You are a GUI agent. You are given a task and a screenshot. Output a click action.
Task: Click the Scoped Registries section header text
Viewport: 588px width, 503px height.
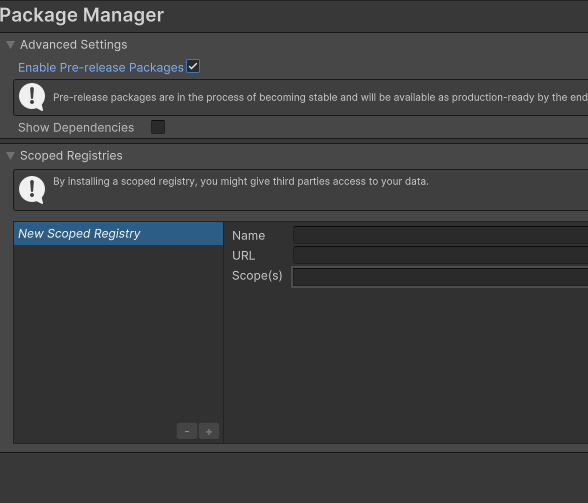[71, 156]
